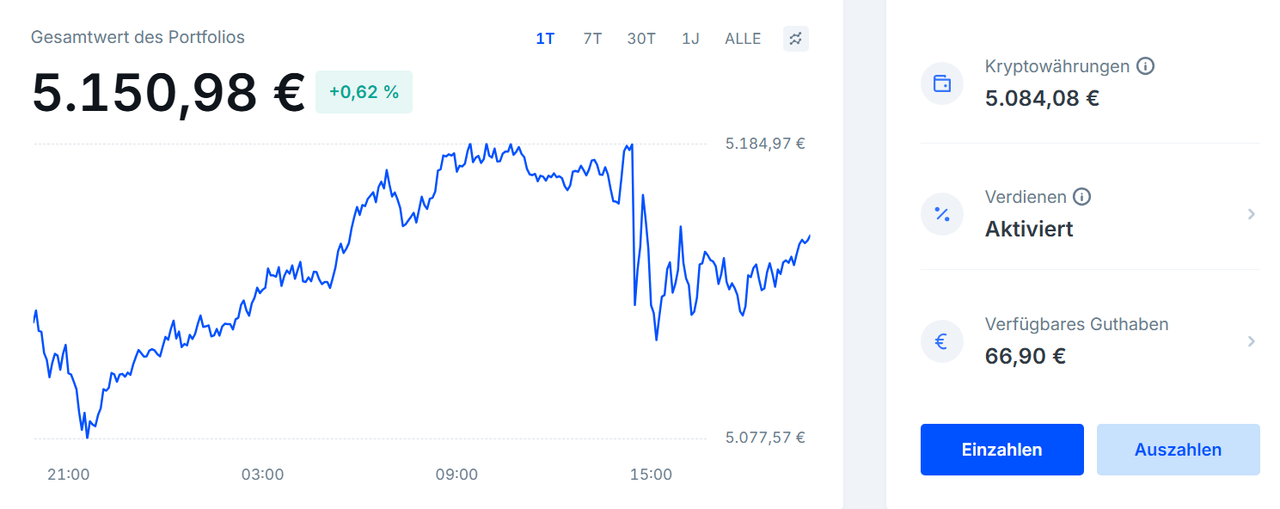Click the percent icon beside Verdienen
Image resolution: width=1280 pixels, height=509 pixels.
[x=941, y=214]
